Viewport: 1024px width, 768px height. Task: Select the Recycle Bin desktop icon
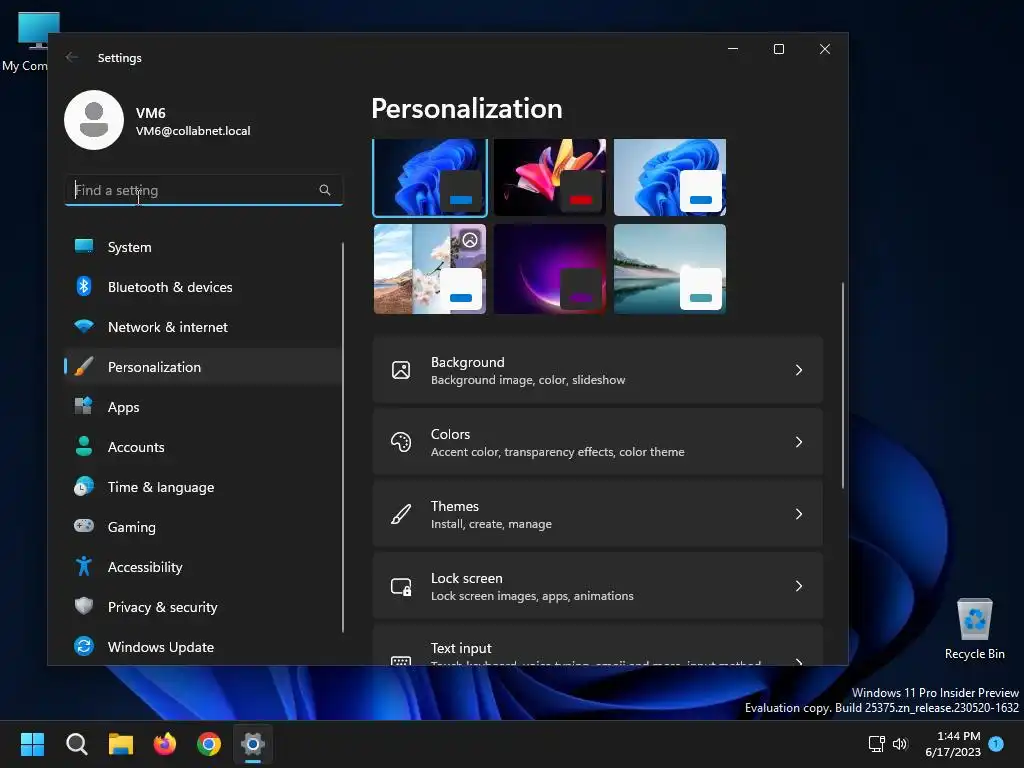pyautogui.click(x=974, y=629)
